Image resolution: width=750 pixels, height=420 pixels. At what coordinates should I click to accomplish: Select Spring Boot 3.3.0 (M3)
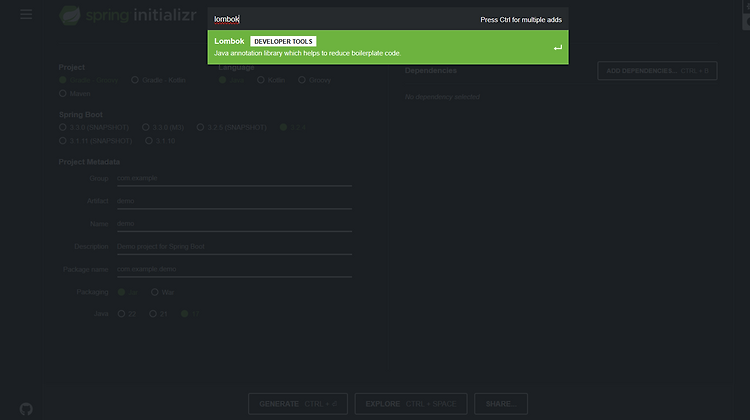163,127
